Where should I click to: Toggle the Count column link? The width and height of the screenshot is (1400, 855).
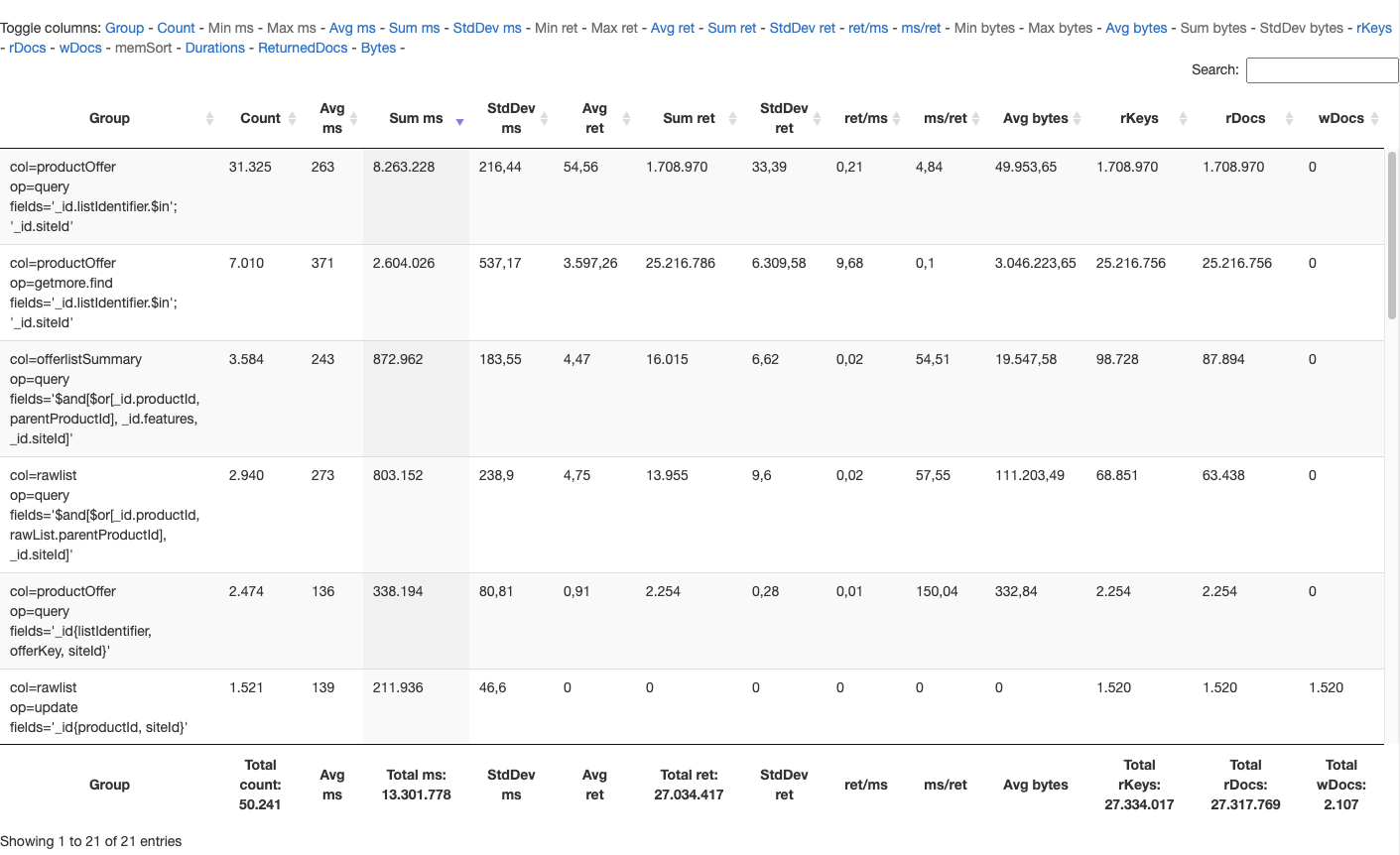(176, 28)
